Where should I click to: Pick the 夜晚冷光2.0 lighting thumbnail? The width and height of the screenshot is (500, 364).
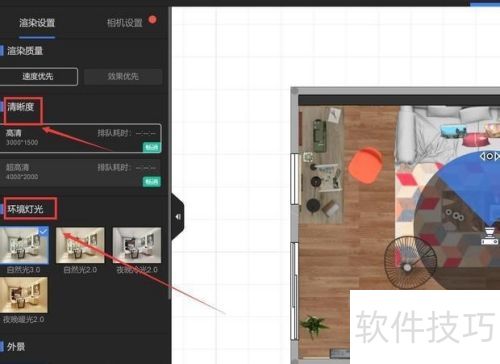(x=137, y=245)
